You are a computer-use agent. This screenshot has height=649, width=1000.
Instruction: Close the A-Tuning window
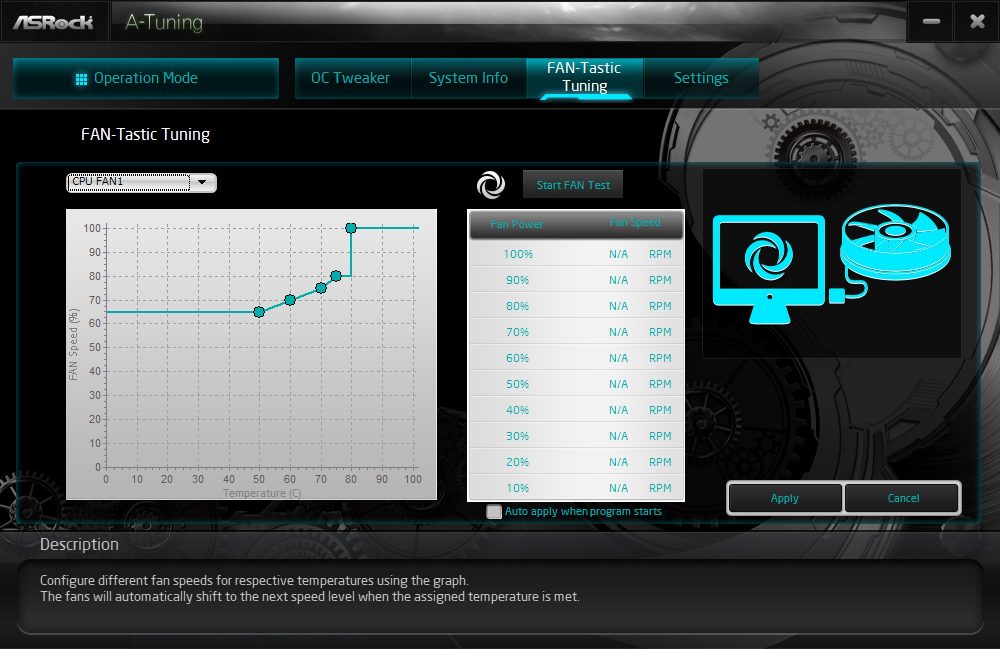click(x=977, y=22)
